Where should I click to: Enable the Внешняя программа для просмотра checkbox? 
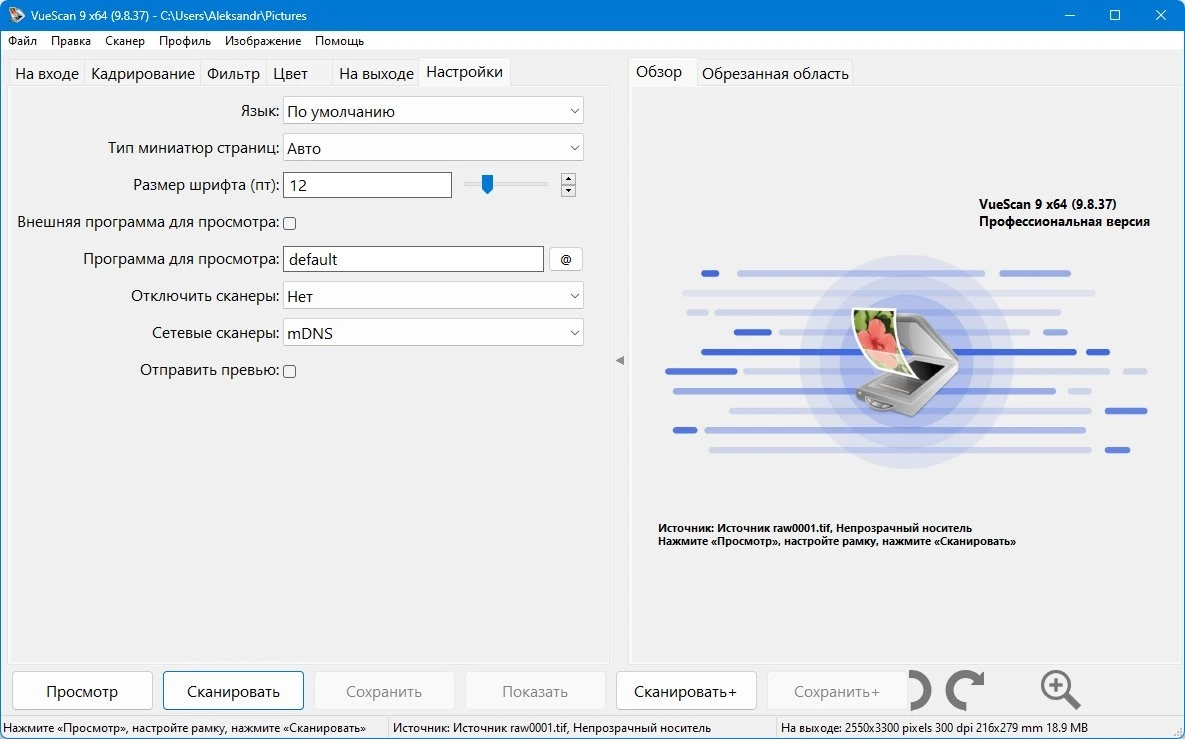point(289,223)
